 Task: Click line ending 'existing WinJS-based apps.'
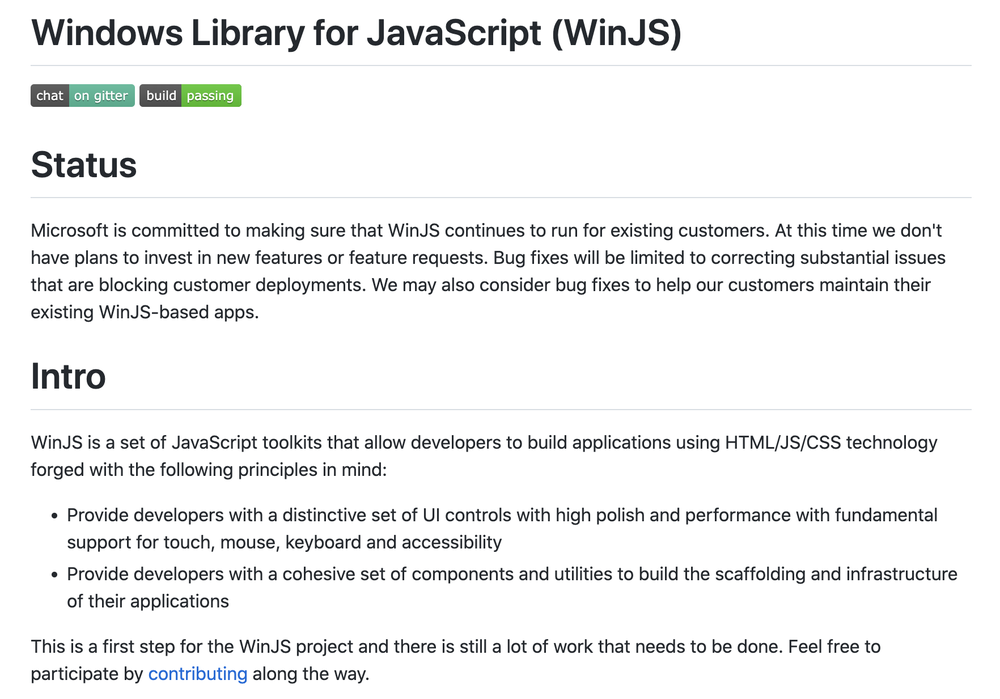tap(145, 312)
